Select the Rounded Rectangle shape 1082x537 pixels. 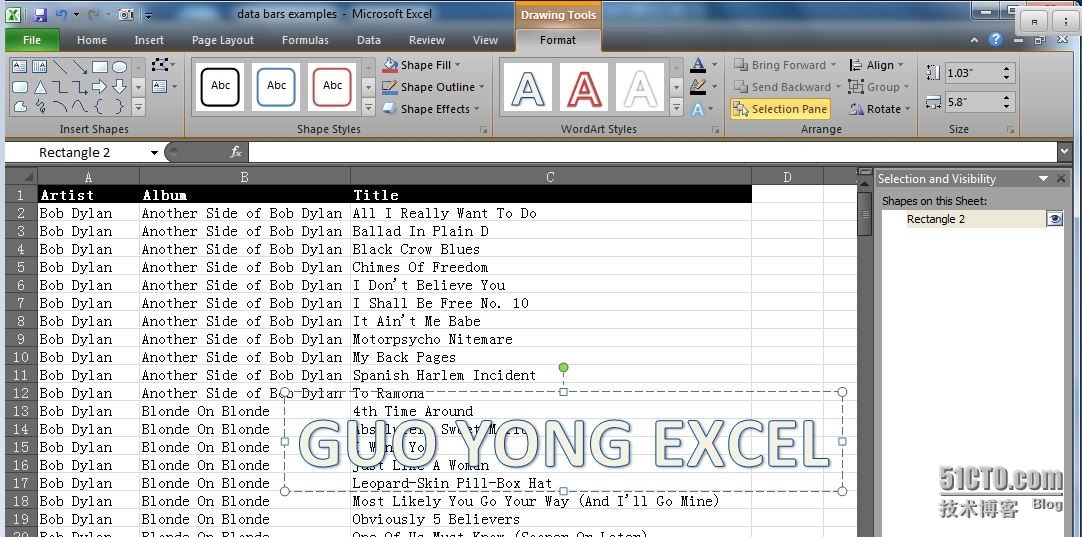[19, 87]
